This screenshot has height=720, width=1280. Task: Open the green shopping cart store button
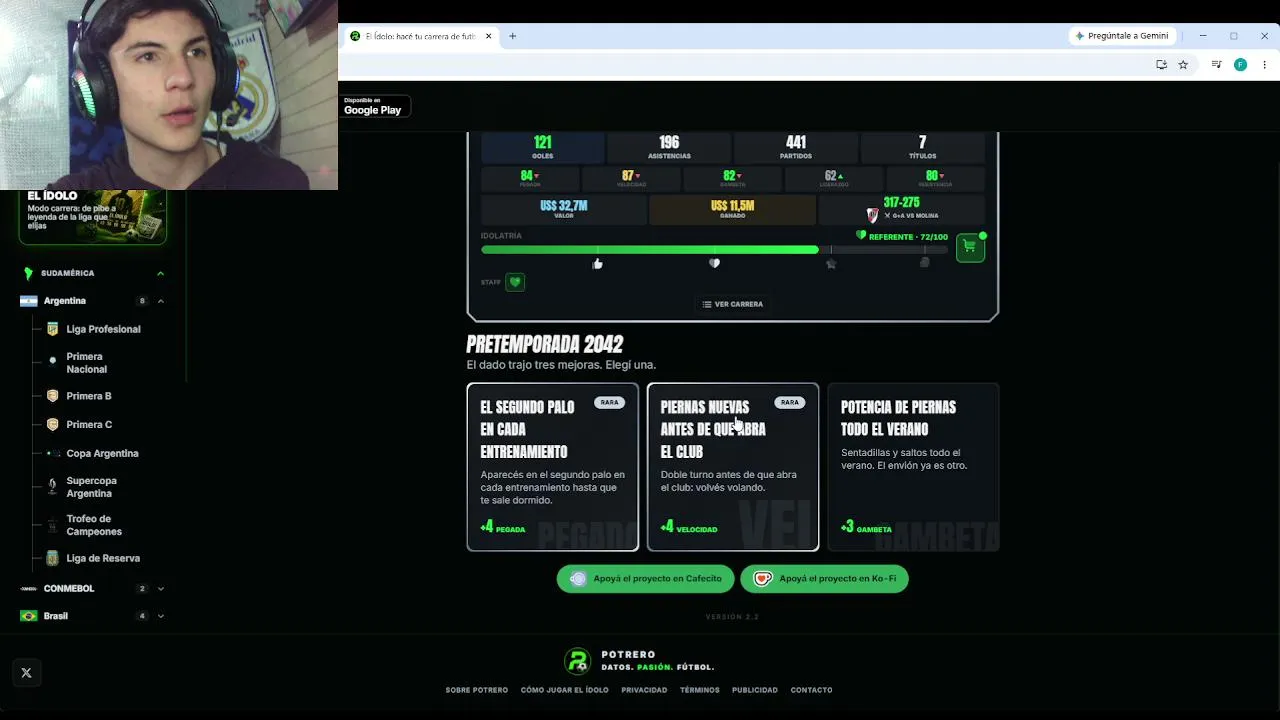pyautogui.click(x=969, y=247)
